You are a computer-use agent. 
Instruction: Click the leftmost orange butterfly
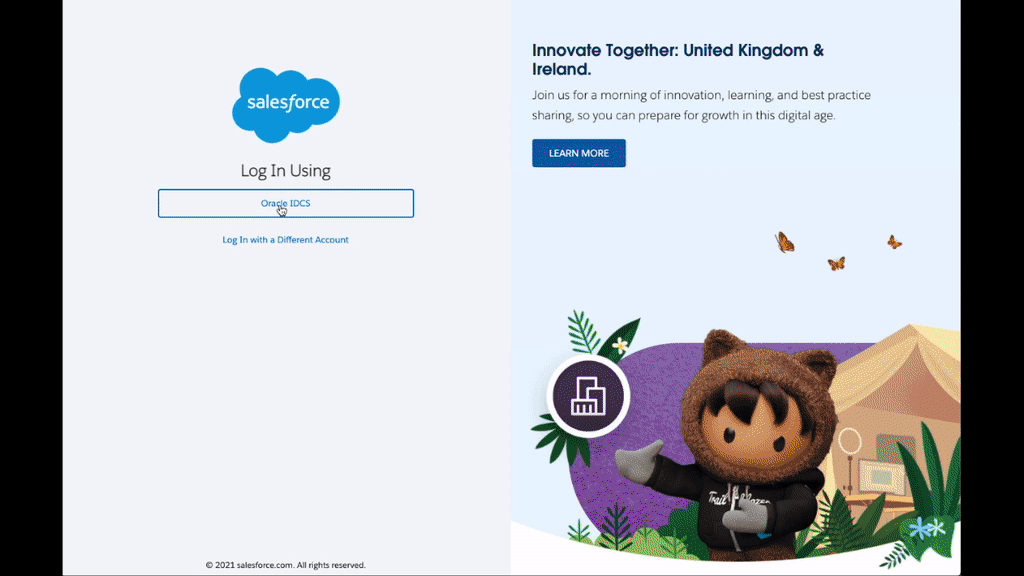pos(784,242)
